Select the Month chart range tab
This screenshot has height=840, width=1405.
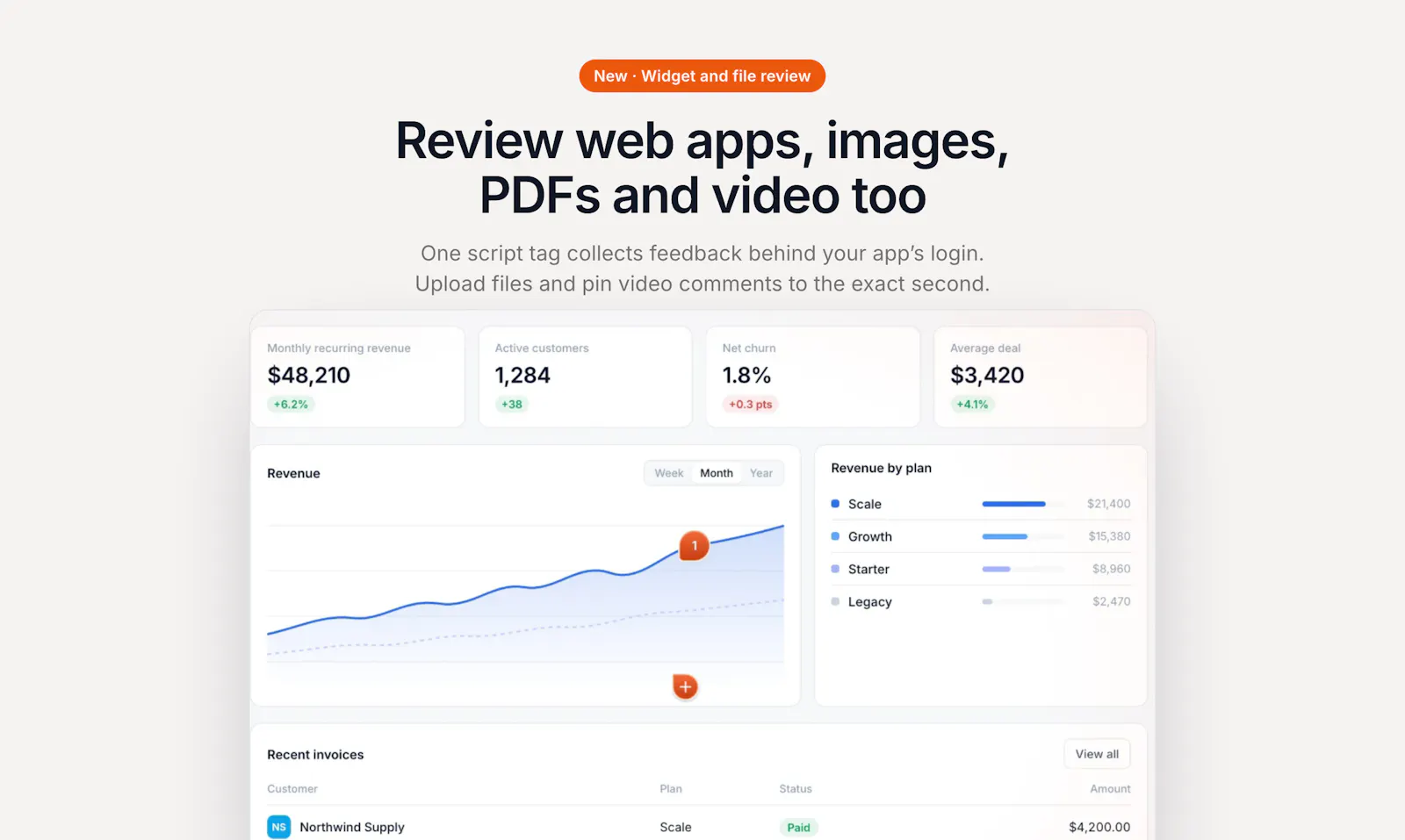[717, 473]
